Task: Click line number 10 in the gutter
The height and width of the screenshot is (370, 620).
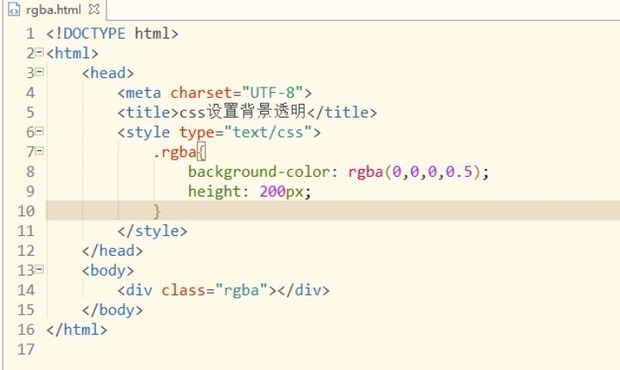Action: (26, 211)
